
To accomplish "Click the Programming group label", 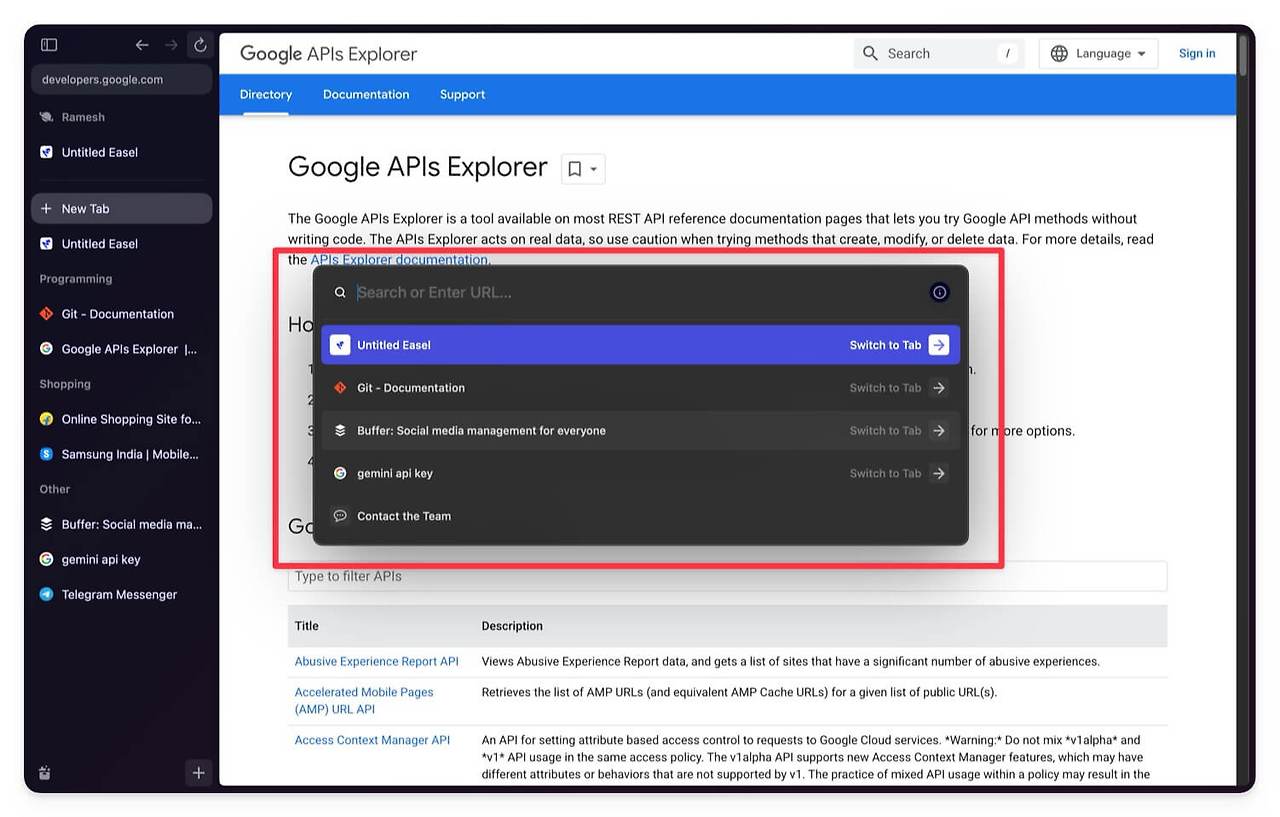I will pos(76,279).
